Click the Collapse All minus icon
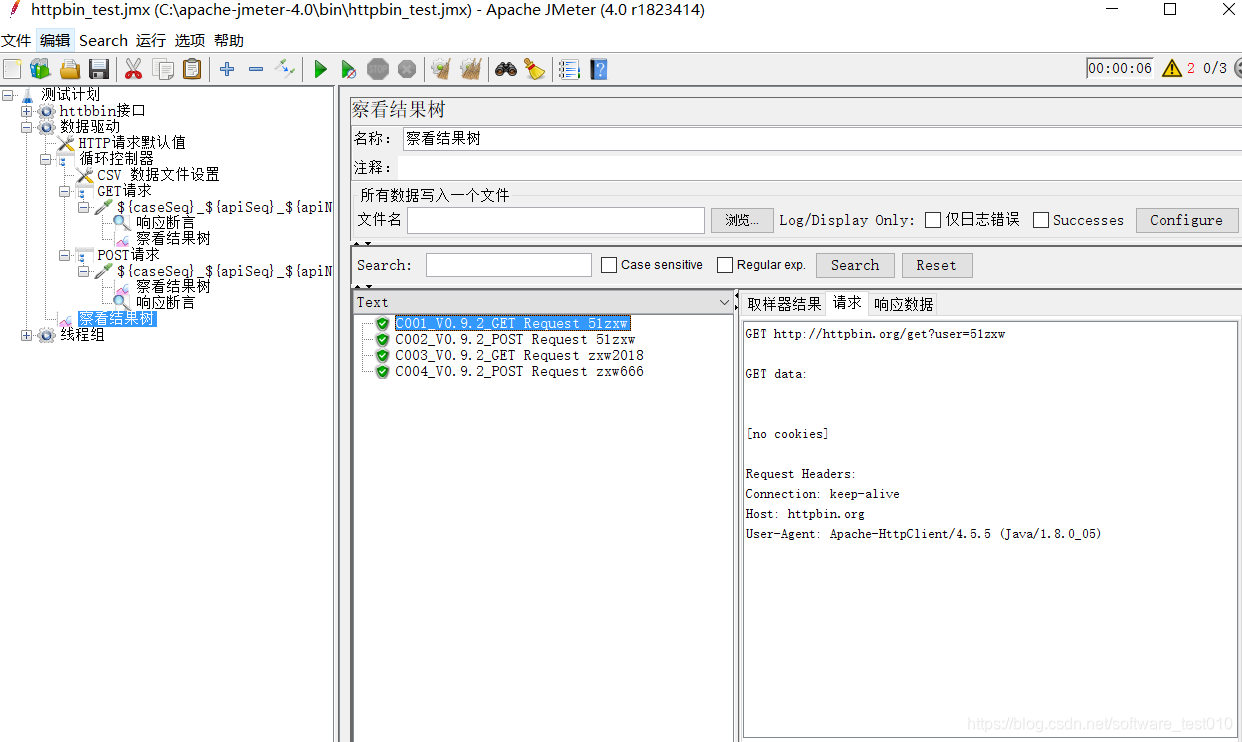This screenshot has width=1242, height=742. (256, 69)
